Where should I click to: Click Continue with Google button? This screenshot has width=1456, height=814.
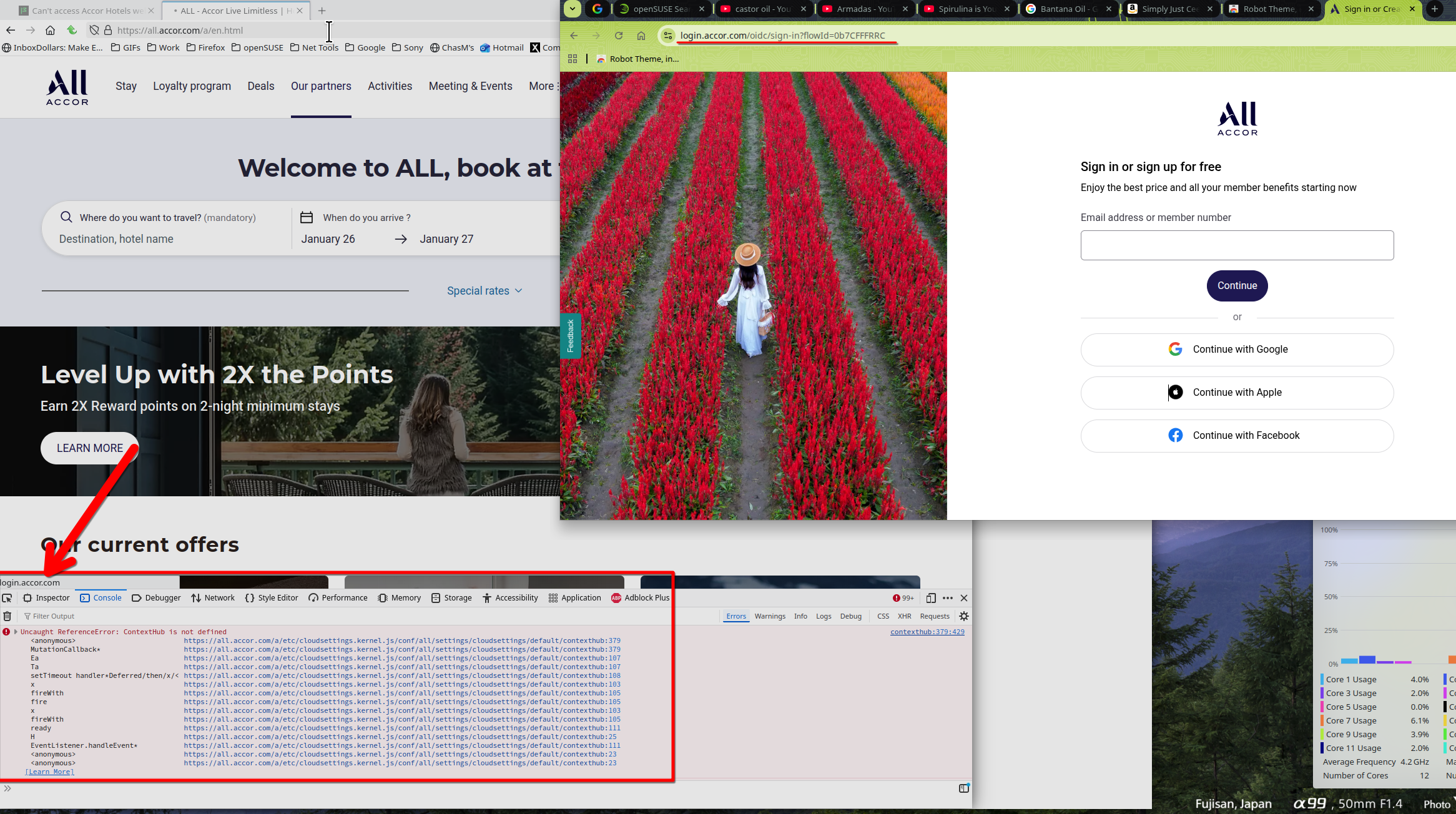click(1237, 350)
